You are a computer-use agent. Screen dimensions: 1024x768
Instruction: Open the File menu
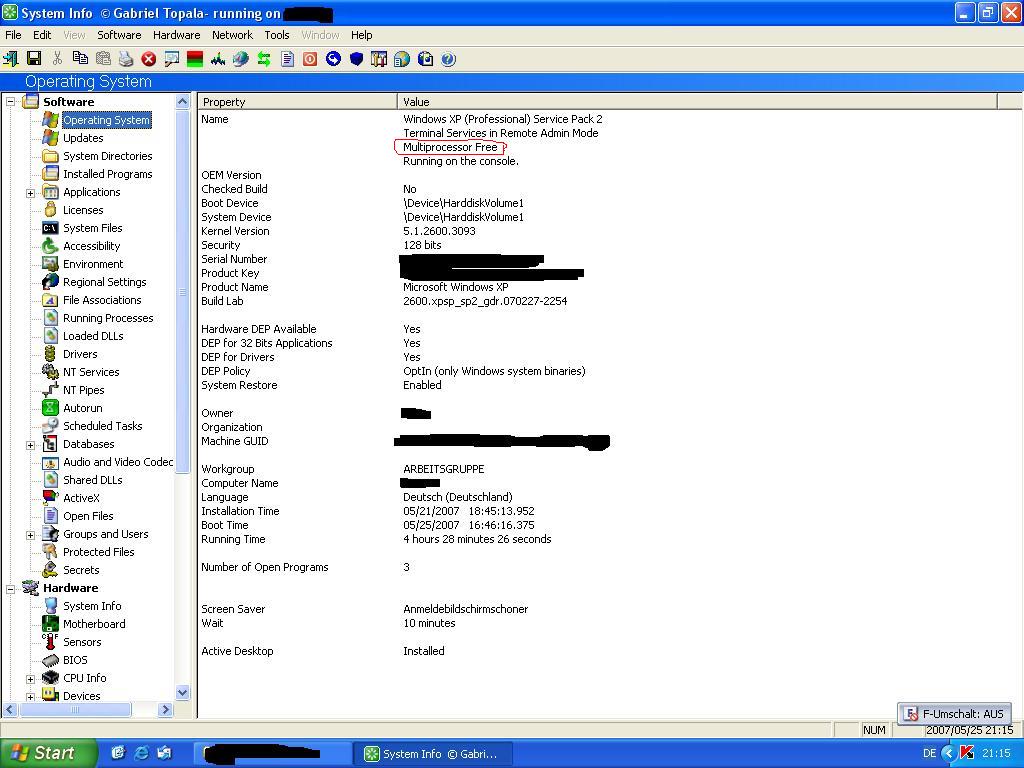(13, 35)
